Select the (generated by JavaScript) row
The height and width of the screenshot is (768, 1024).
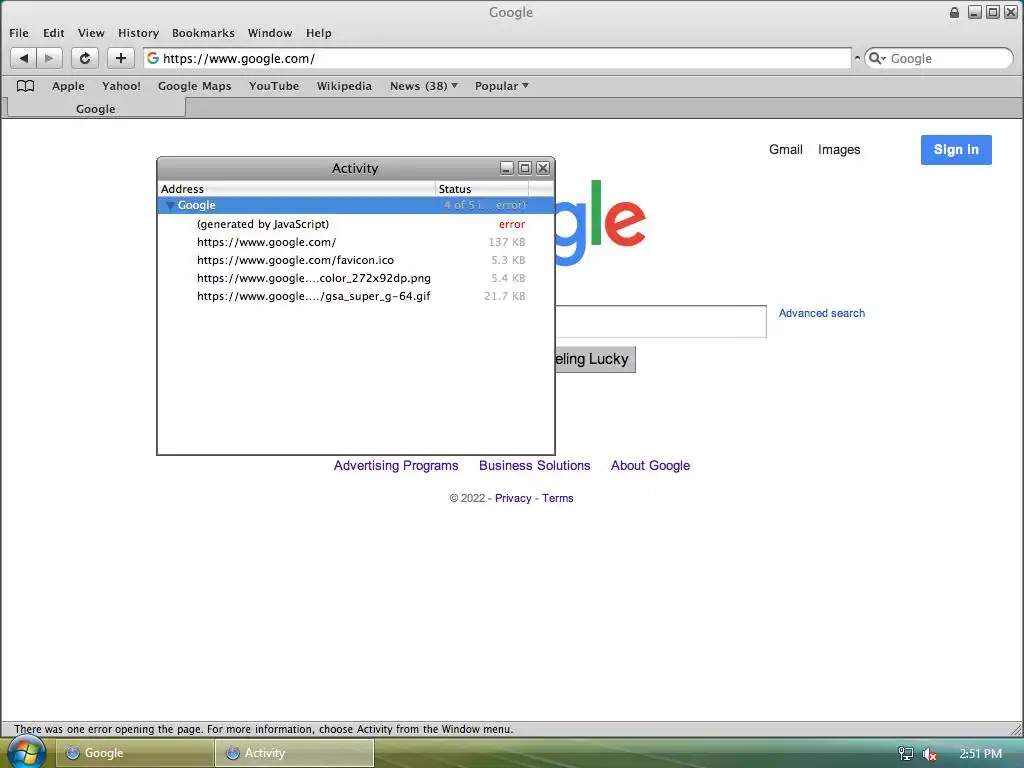pyautogui.click(x=356, y=224)
